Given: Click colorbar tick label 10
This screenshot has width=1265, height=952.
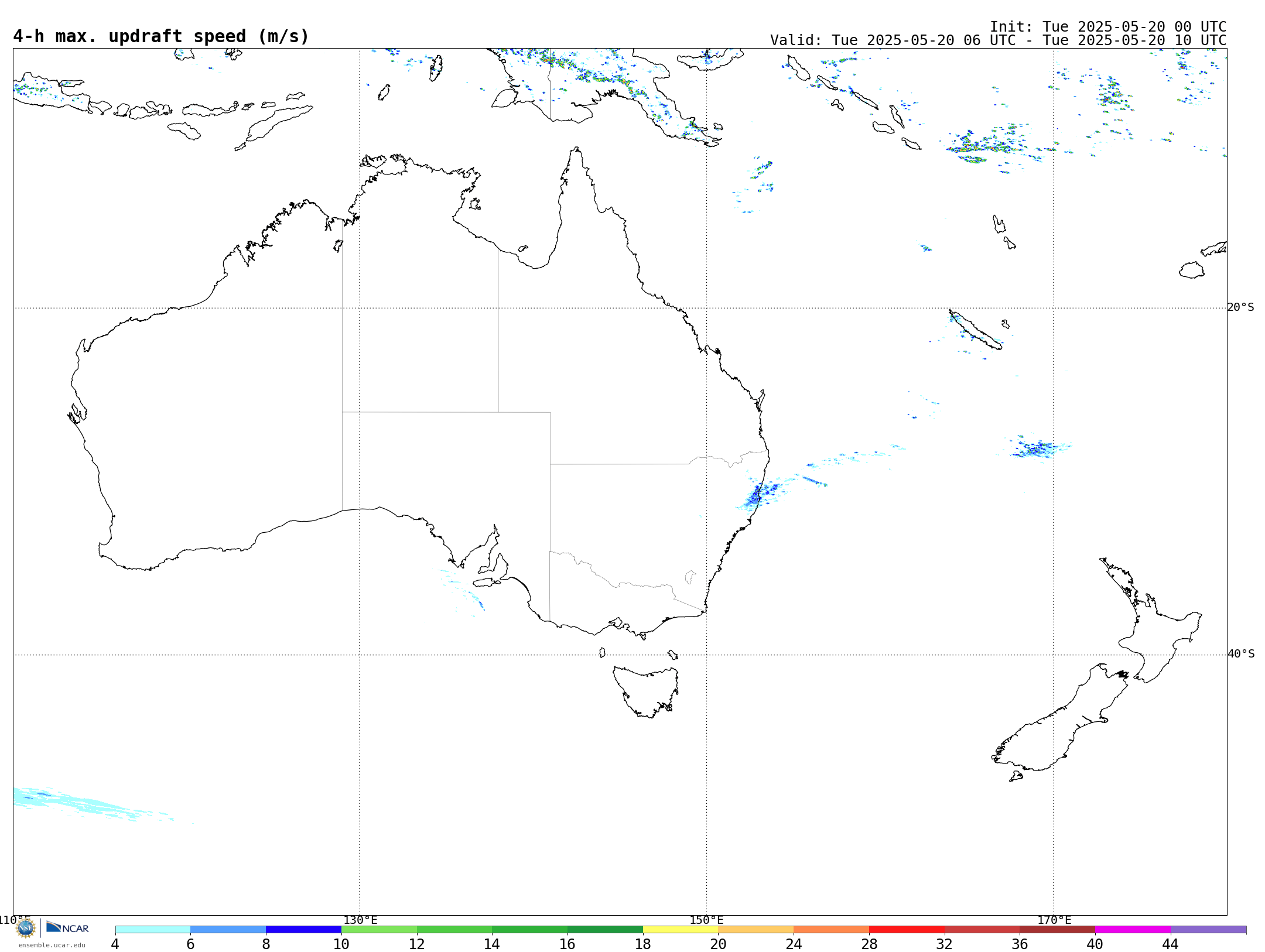Looking at the screenshot, I should coord(341,944).
